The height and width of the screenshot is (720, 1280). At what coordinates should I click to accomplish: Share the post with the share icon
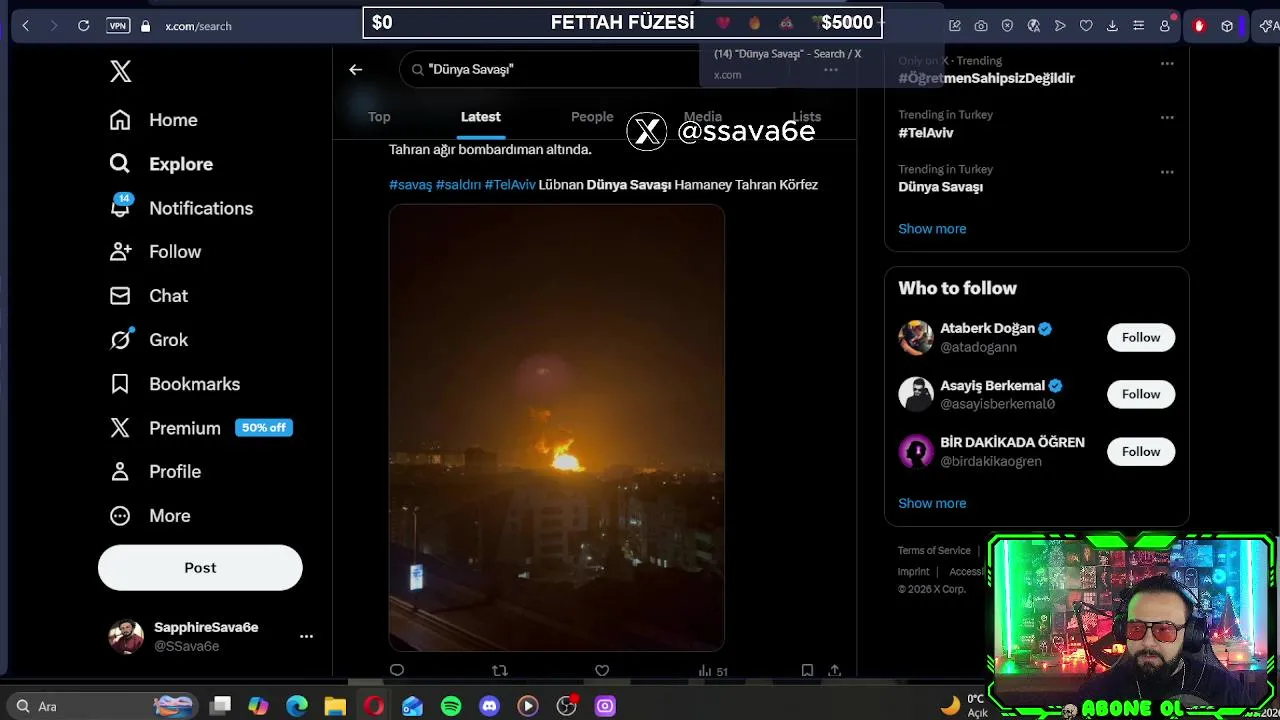tap(834, 671)
